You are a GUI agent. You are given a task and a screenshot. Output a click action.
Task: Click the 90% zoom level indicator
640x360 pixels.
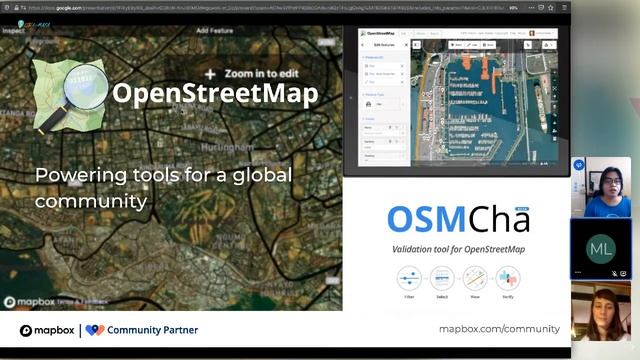coord(514,8)
